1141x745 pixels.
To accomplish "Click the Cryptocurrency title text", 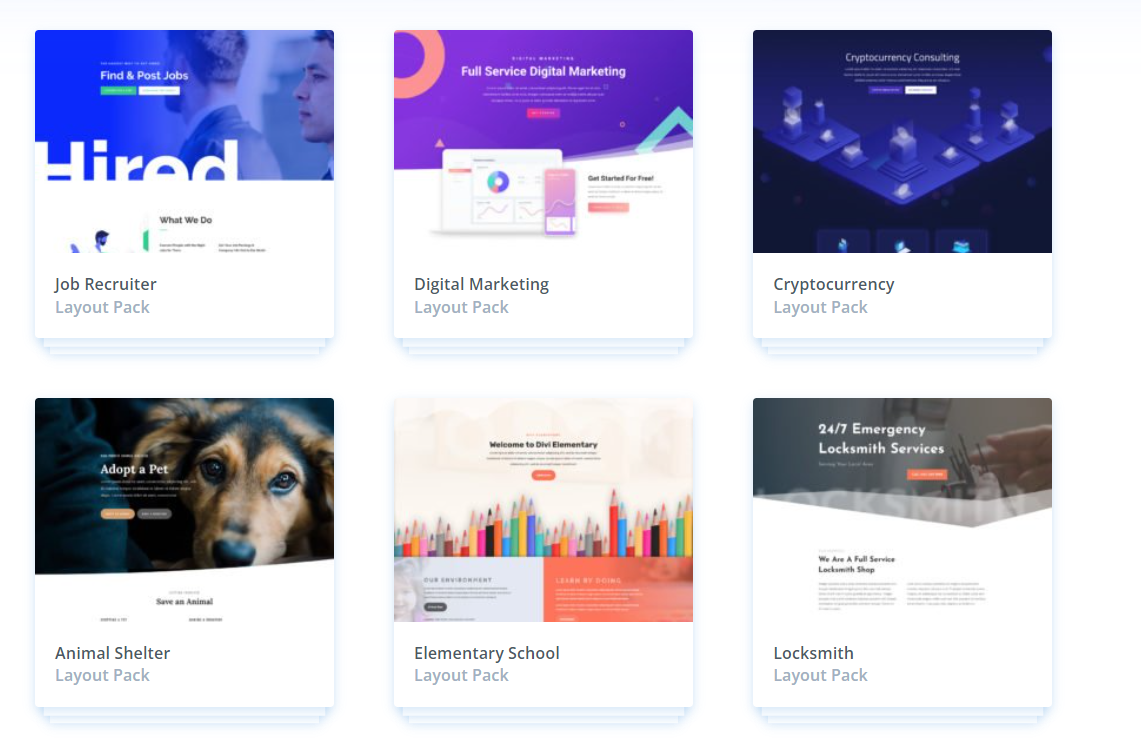I will [834, 284].
